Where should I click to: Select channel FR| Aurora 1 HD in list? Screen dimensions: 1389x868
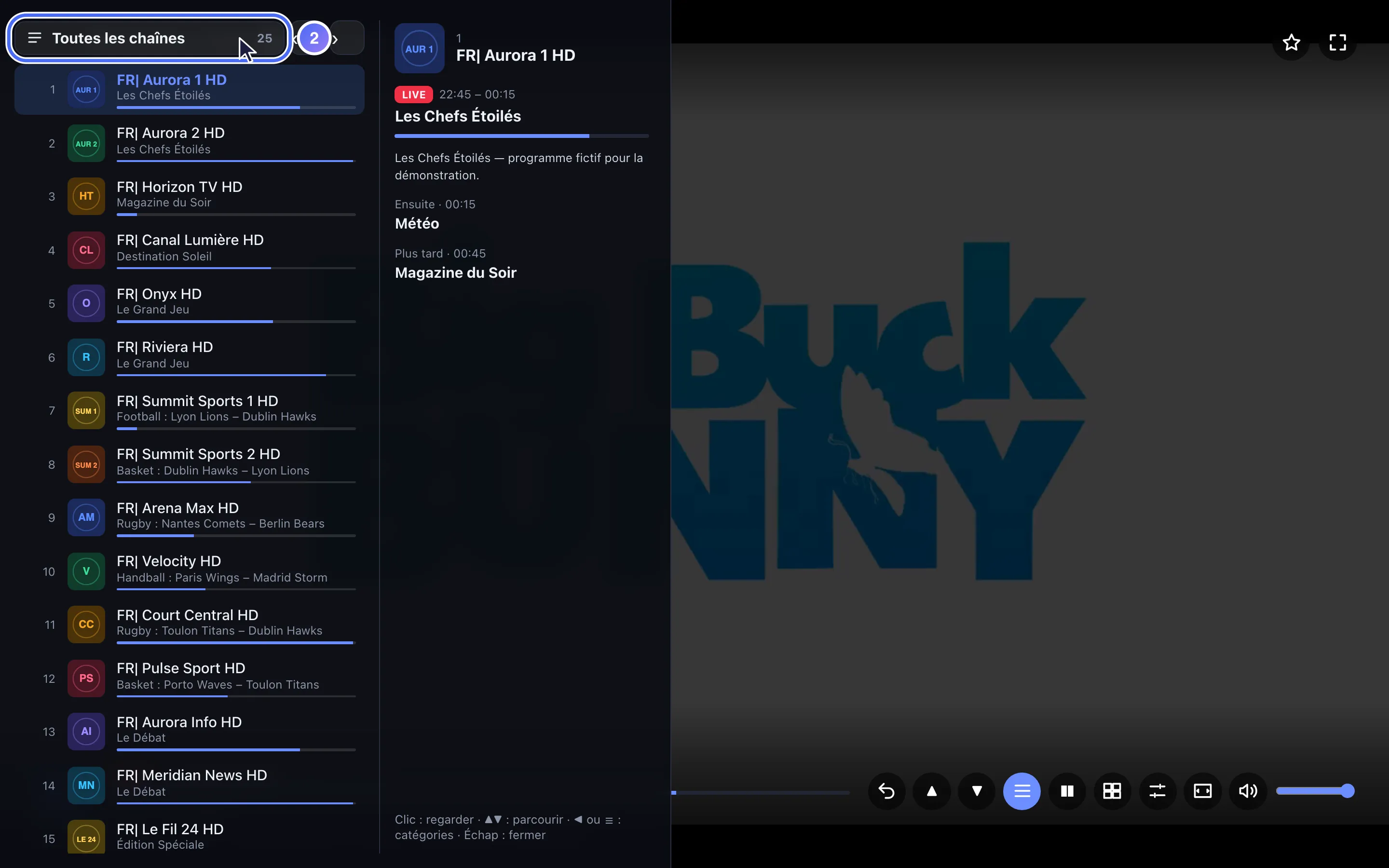[190, 90]
